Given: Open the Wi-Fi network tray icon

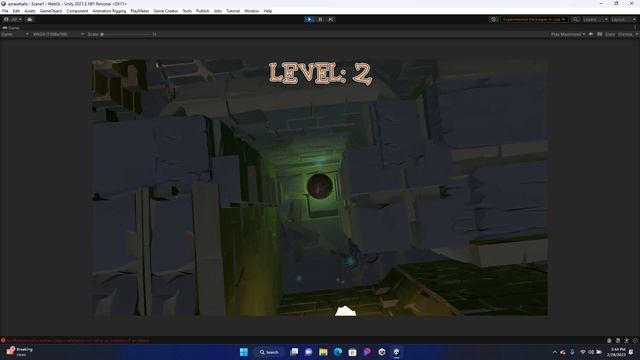Looking at the screenshot, I should tap(583, 352).
